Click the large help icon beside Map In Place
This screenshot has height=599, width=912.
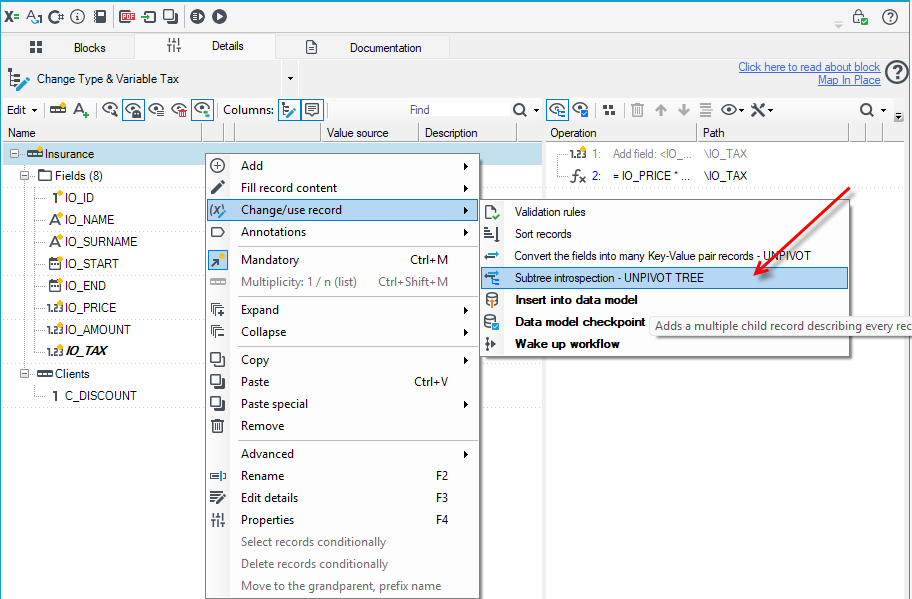tap(897, 72)
